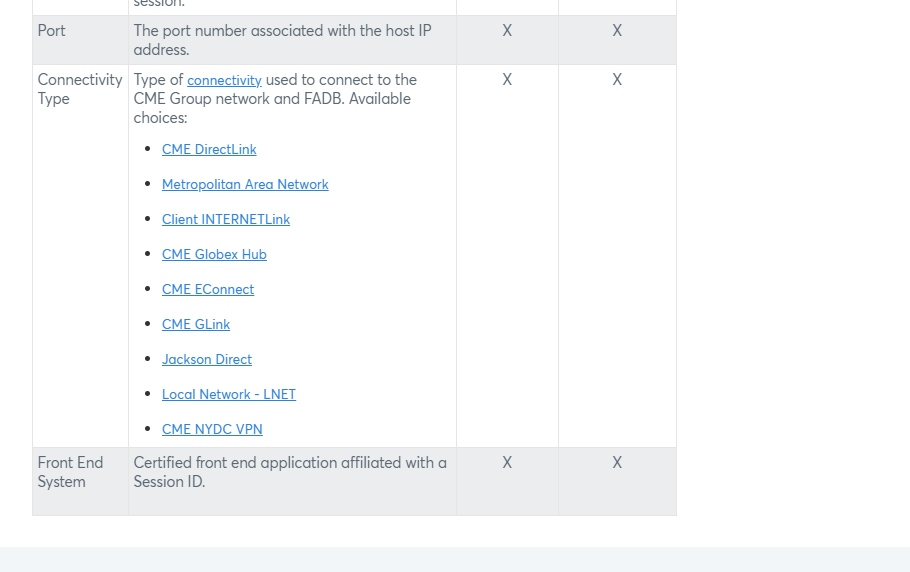Image resolution: width=910 pixels, height=572 pixels.
Task: Click the Front End System row label
Action: click(70, 472)
